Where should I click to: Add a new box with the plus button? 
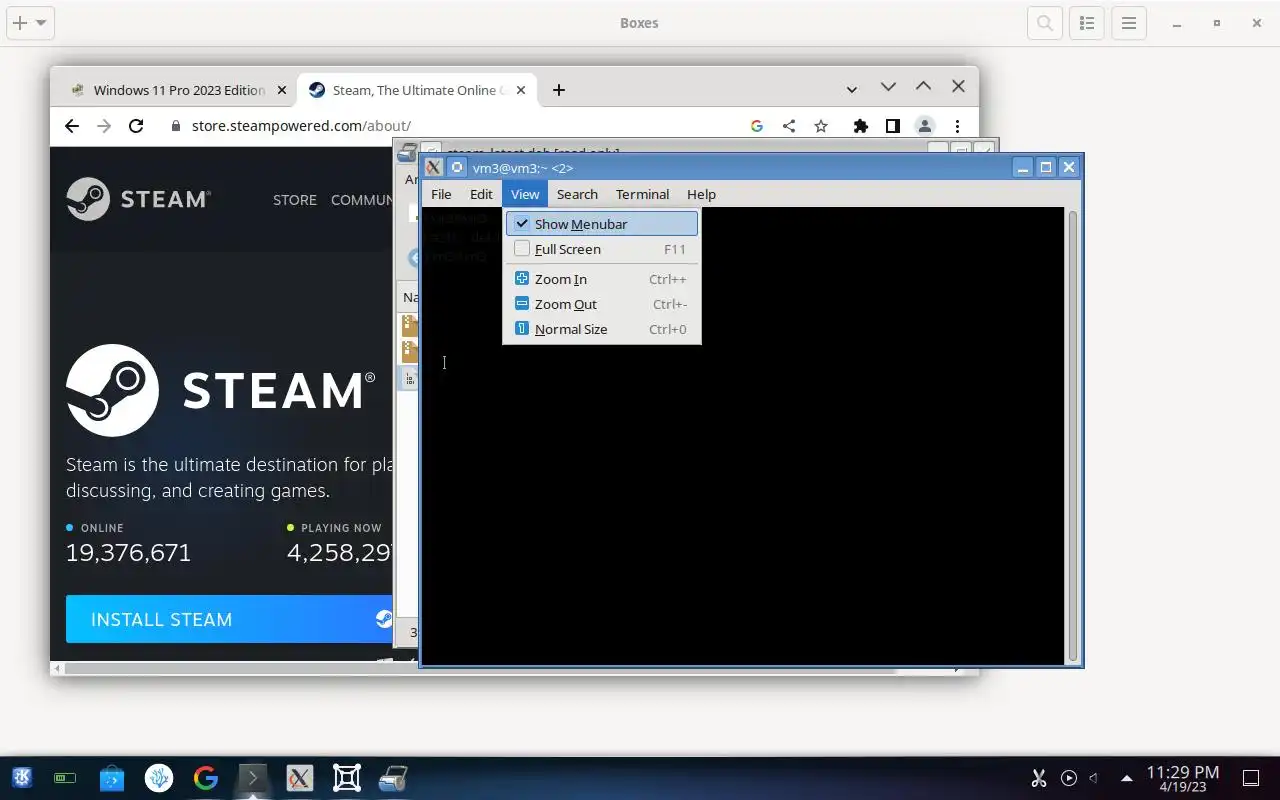(19, 23)
